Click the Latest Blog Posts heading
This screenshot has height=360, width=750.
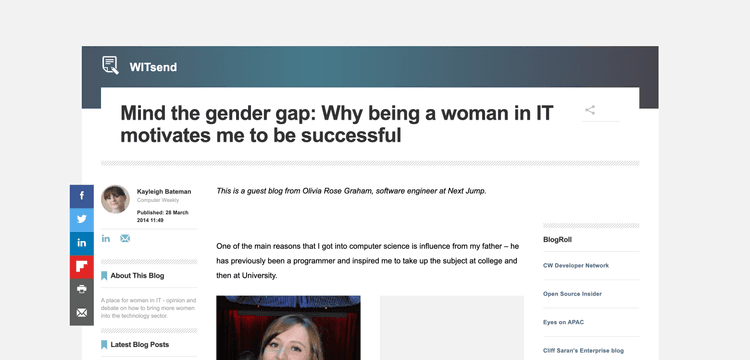tap(140, 345)
